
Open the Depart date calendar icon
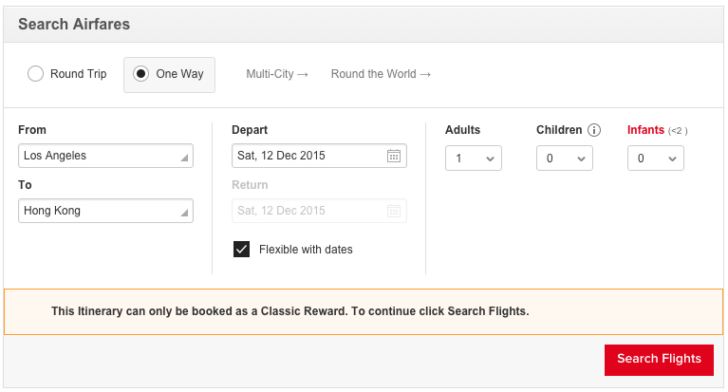394,156
